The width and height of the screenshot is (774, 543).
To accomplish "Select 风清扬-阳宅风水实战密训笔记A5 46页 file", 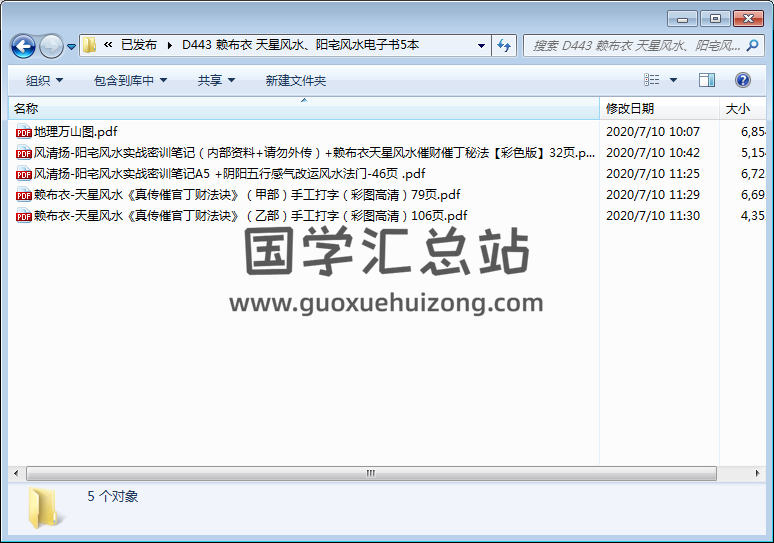I will pos(229,174).
